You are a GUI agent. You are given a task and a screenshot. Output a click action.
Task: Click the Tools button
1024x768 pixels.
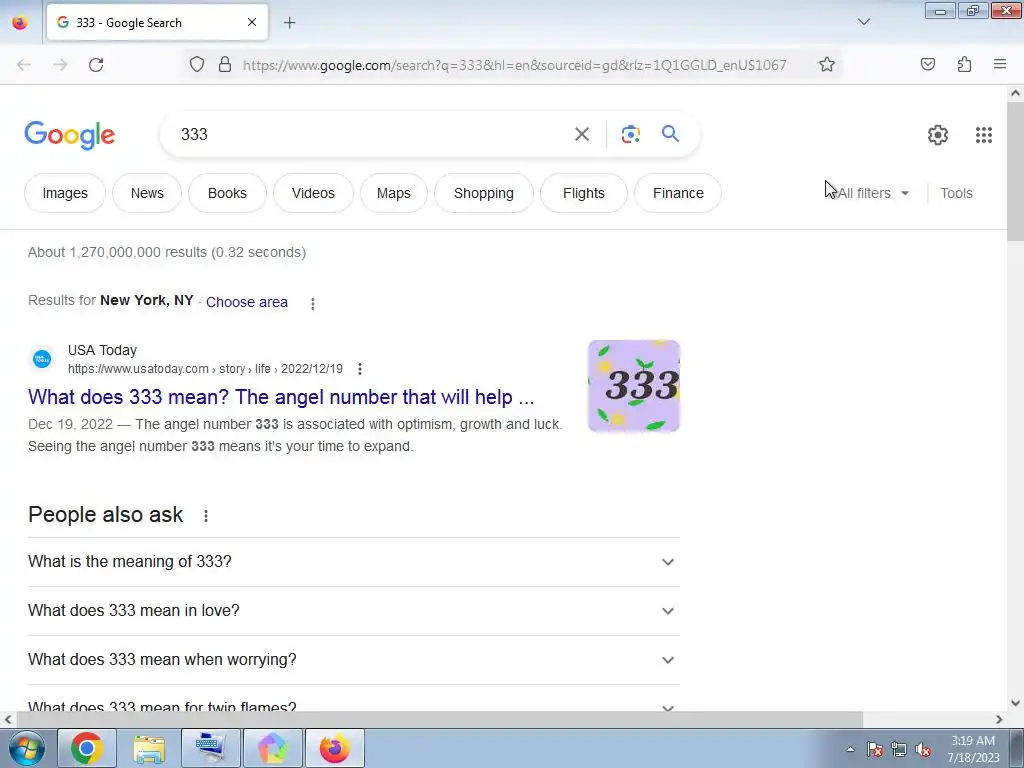(x=956, y=193)
